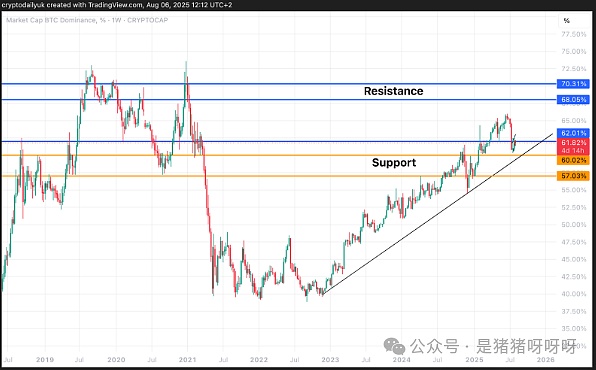Click the WeChat logo icon in watermark
Image resolution: width=596 pixels, height=370 pixels.
[394, 346]
